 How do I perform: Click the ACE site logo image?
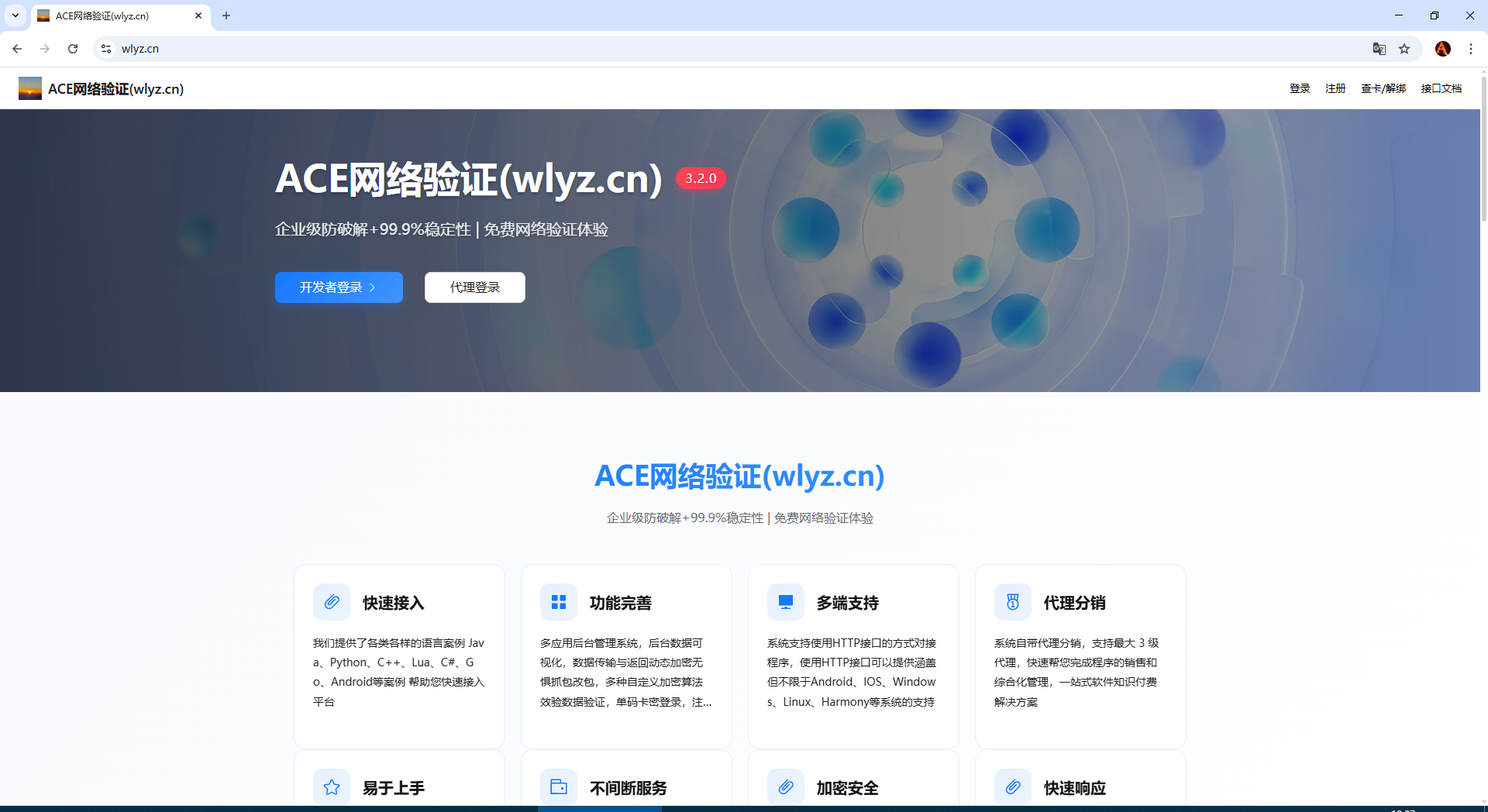pos(30,88)
